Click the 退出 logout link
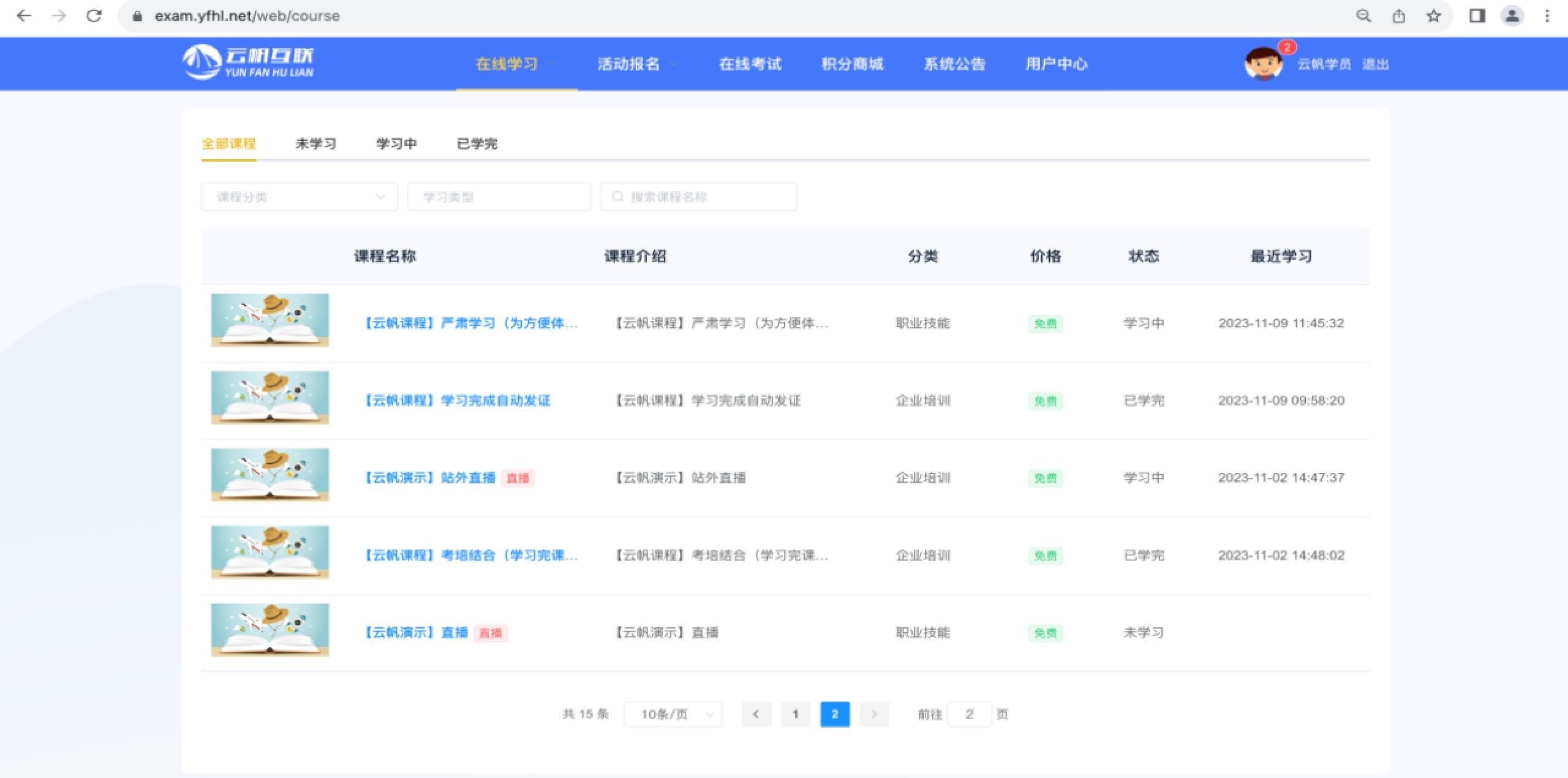The width and height of the screenshot is (1568, 778). click(1375, 64)
